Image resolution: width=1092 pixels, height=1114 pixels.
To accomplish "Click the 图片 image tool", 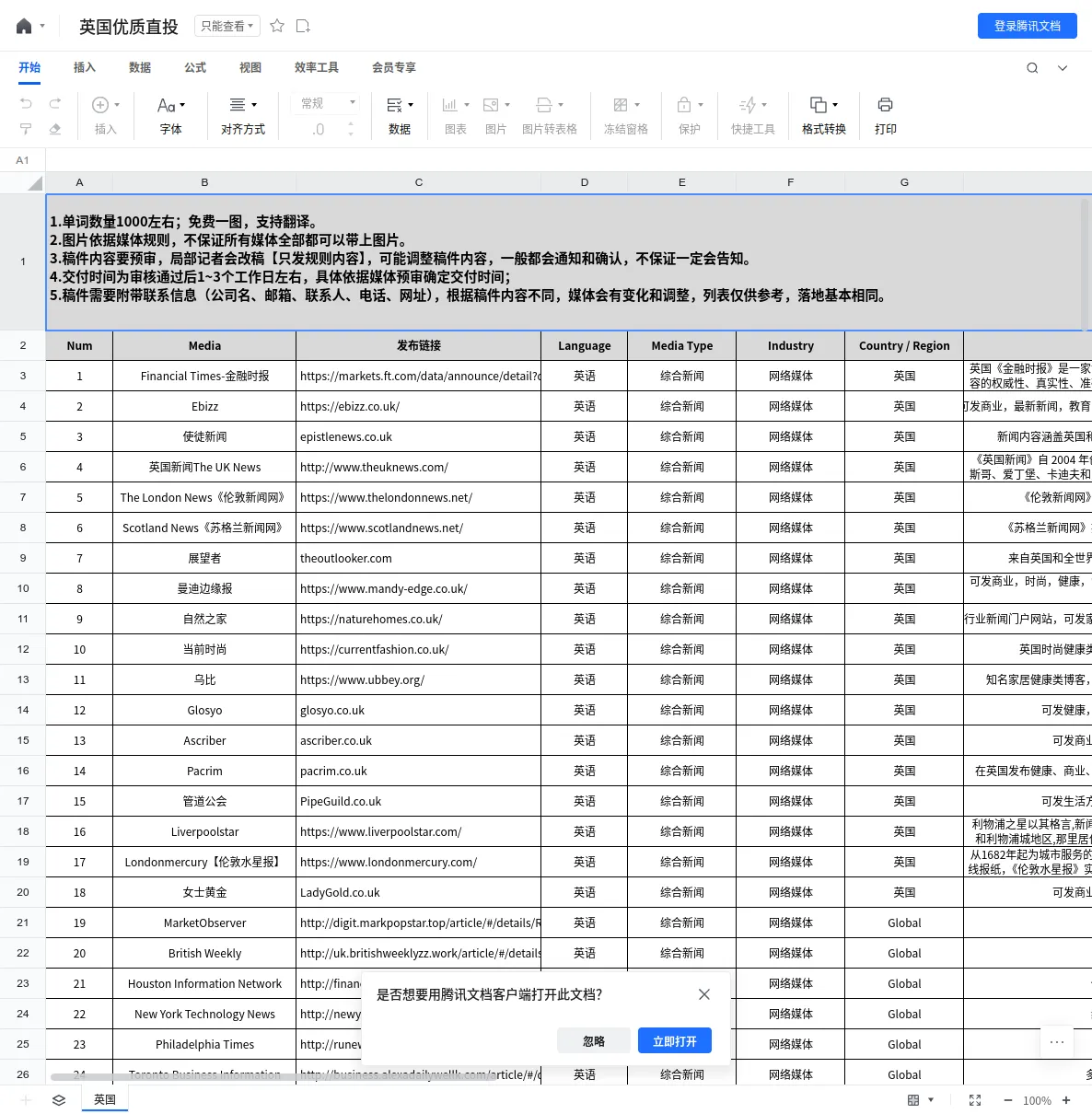I will (x=496, y=116).
